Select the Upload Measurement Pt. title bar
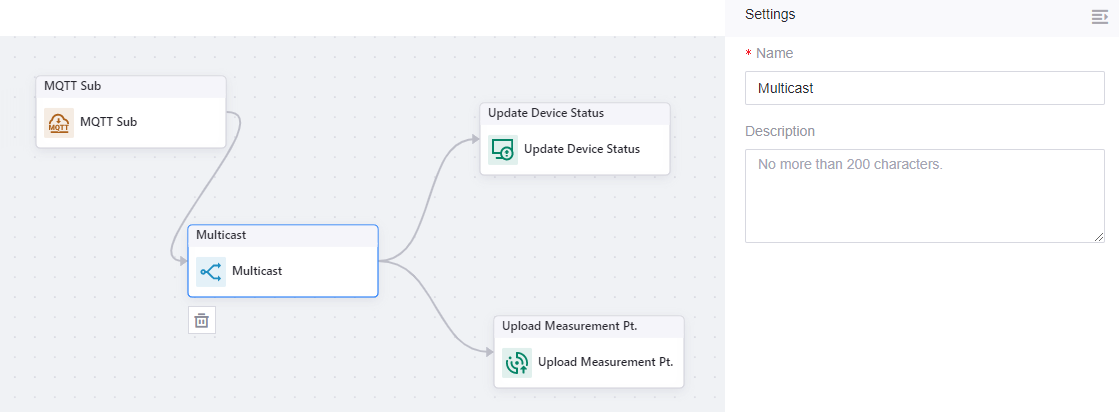 pyautogui.click(x=588, y=326)
